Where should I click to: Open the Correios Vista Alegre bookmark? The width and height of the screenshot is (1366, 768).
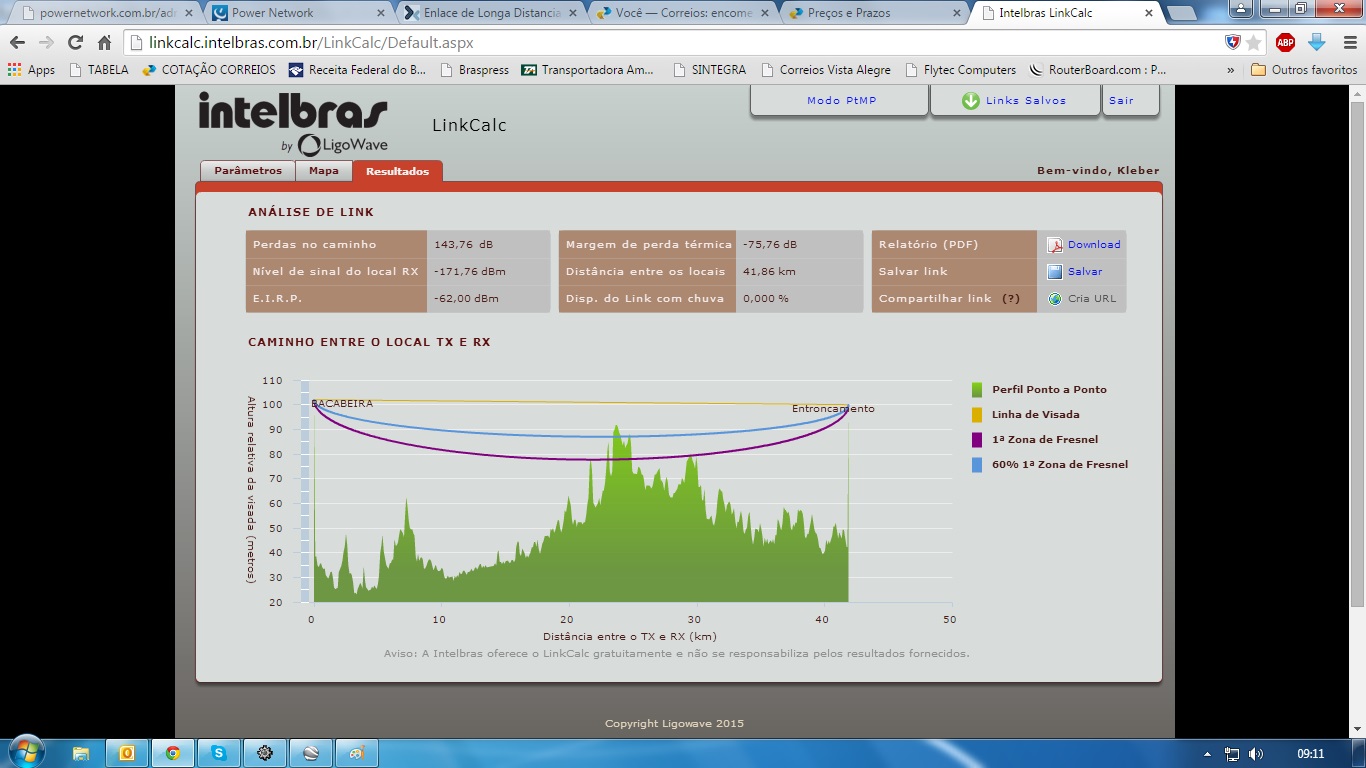[825, 70]
